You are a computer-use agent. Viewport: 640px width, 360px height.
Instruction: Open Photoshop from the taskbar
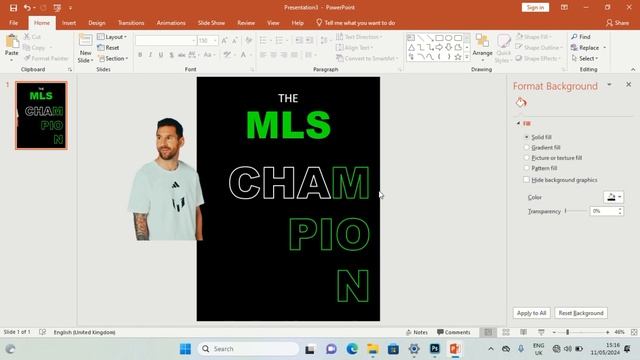pos(435,349)
